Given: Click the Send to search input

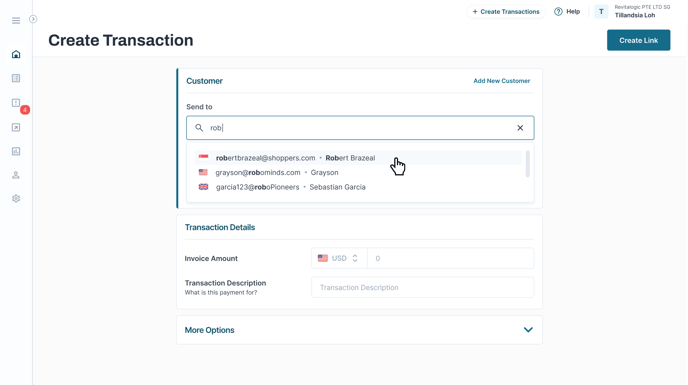Looking at the screenshot, I should coord(360,128).
